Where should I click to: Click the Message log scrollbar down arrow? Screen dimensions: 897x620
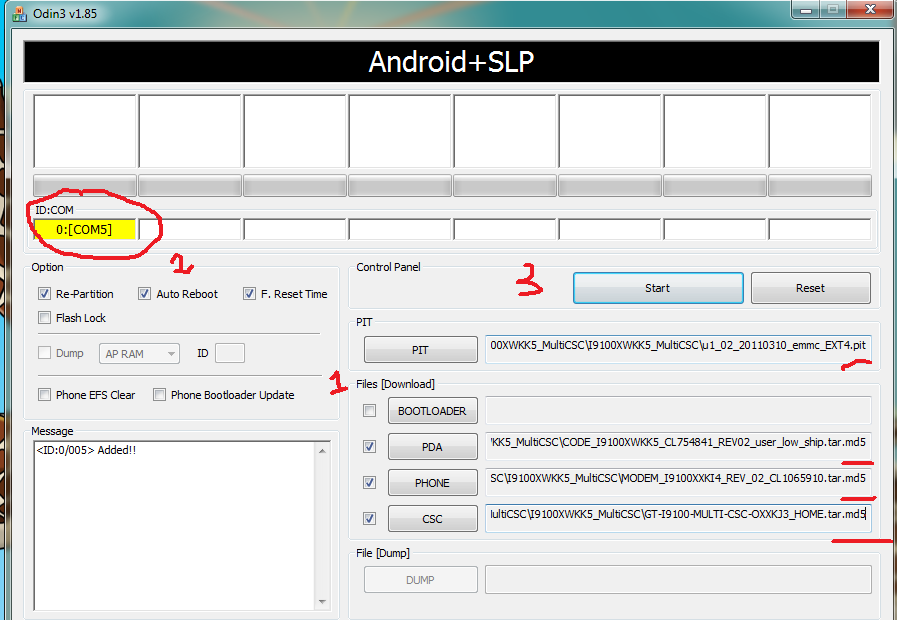point(323,601)
